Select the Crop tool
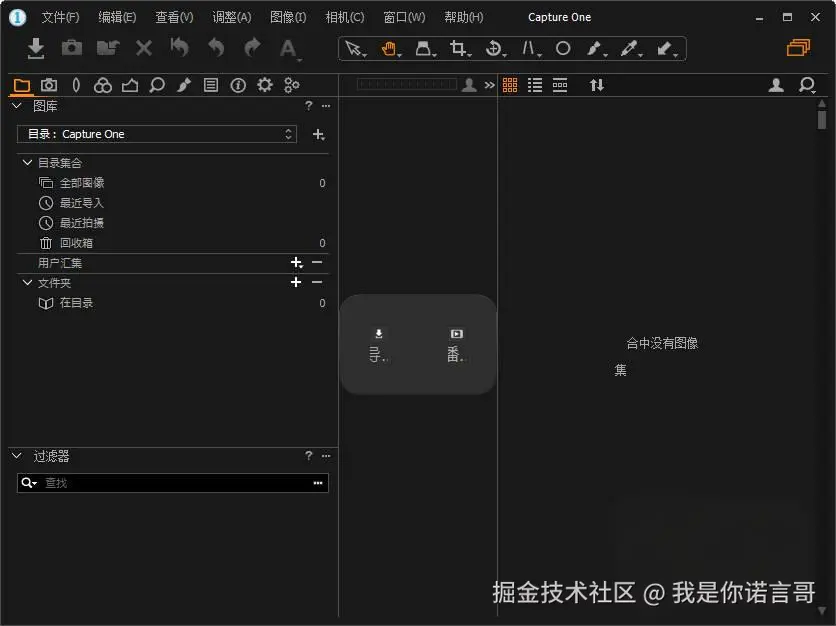836x626 pixels. click(459, 49)
